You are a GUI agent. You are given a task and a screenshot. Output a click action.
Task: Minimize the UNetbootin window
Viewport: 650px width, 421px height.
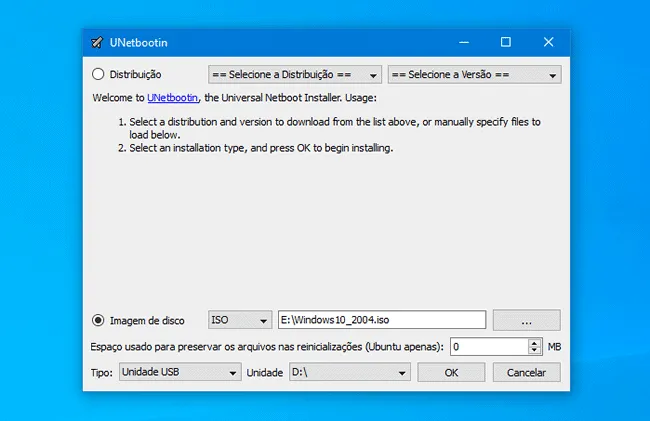point(464,42)
